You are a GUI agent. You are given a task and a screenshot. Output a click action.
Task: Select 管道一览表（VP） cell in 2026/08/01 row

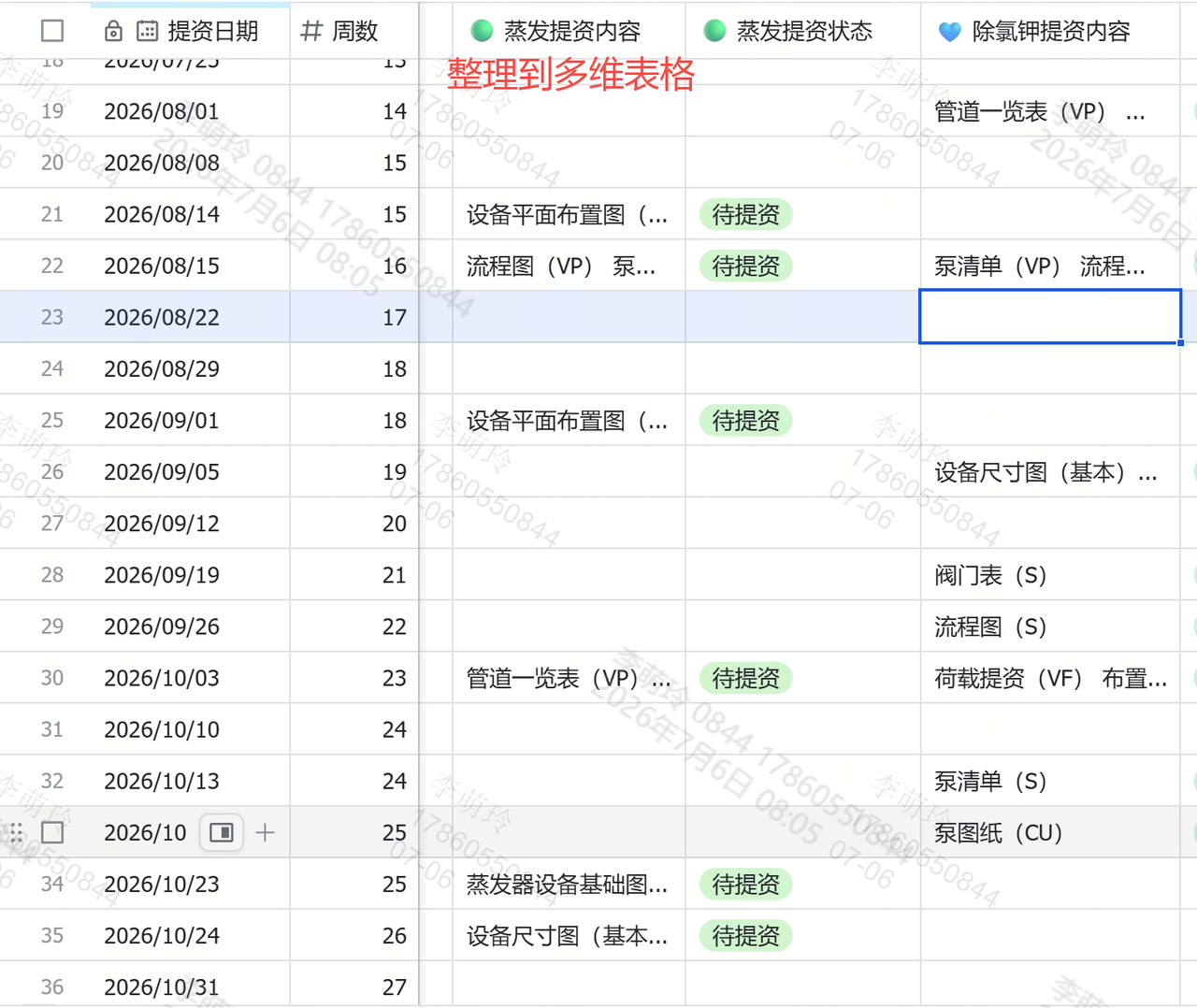[1050, 111]
